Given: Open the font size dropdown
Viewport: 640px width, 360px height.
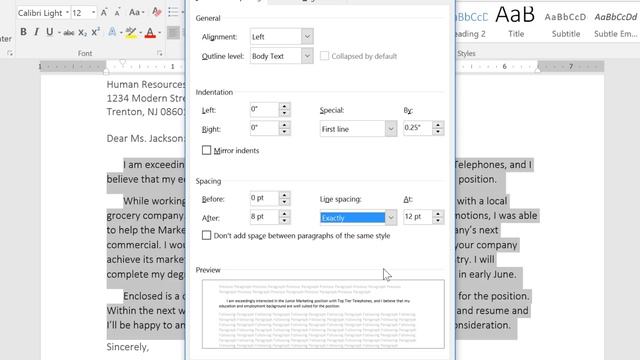Looking at the screenshot, I should [93, 13].
